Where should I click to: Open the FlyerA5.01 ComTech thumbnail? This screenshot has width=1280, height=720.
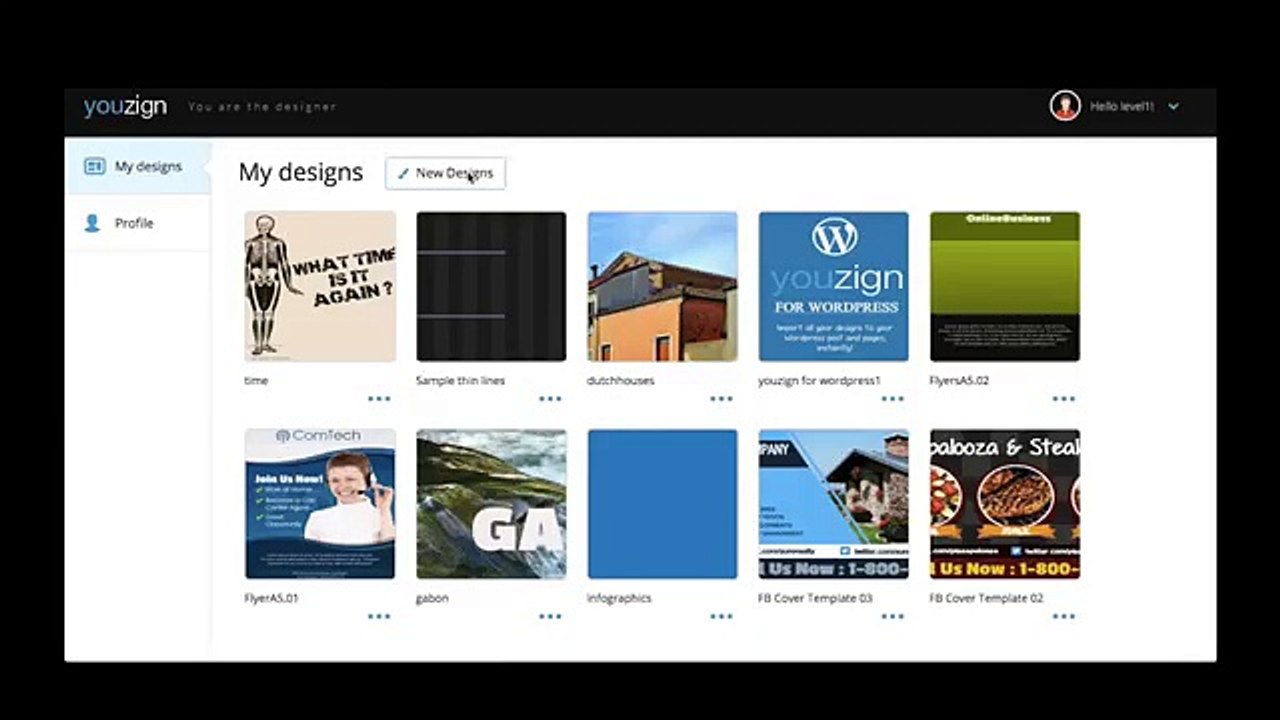[320, 504]
